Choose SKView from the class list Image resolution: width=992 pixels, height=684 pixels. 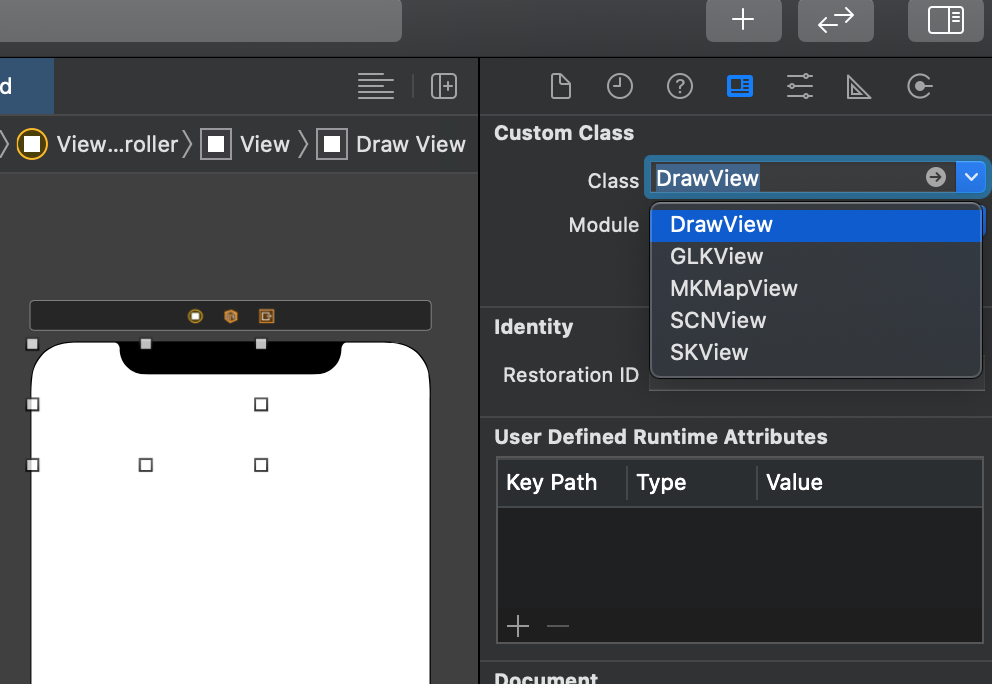tap(815, 352)
